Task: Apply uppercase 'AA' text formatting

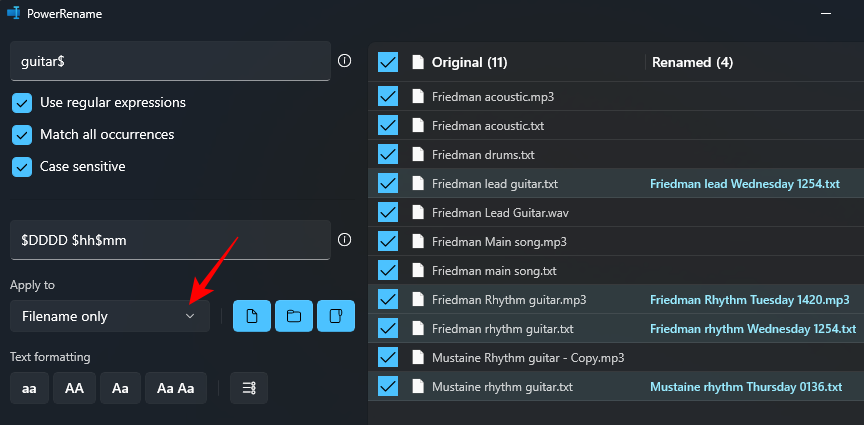Action: (x=74, y=388)
